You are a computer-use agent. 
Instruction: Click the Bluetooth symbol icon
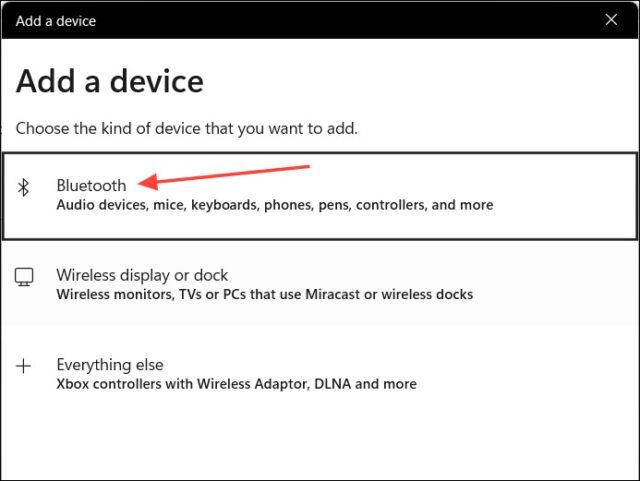coord(24,187)
